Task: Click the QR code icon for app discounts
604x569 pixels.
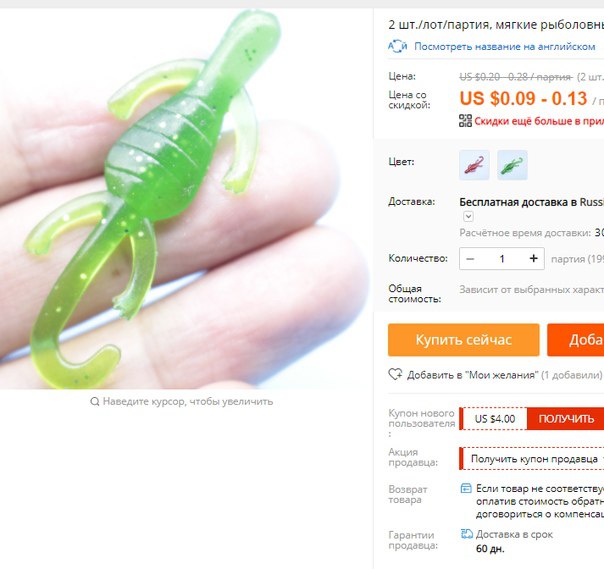Action: pyautogui.click(x=465, y=121)
